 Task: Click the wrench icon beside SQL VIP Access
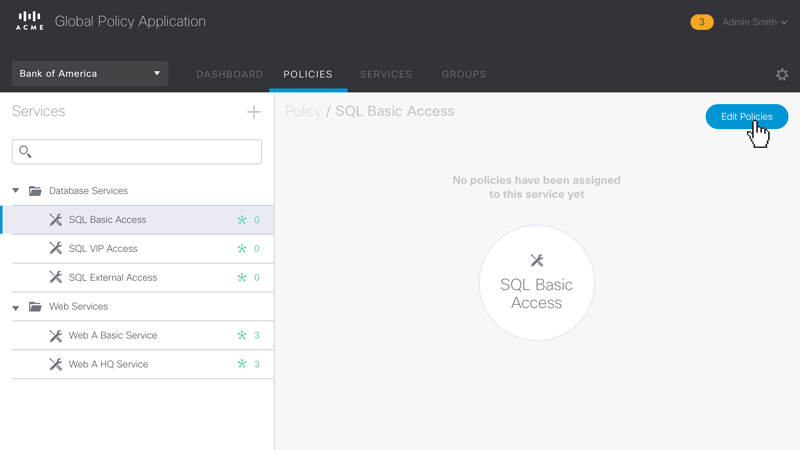click(56, 248)
